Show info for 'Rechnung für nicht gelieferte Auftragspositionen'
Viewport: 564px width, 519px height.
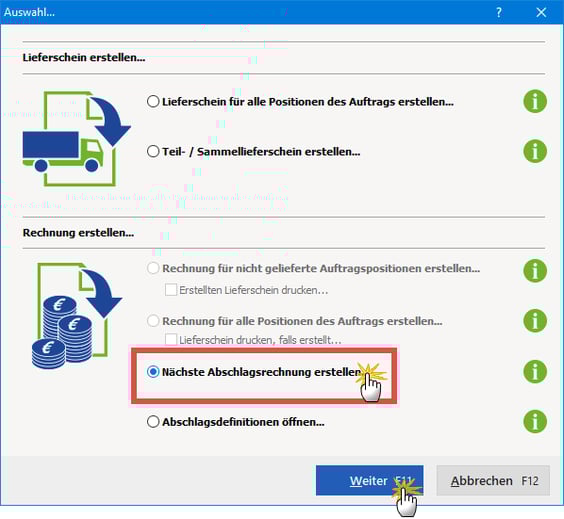pyautogui.click(x=535, y=270)
